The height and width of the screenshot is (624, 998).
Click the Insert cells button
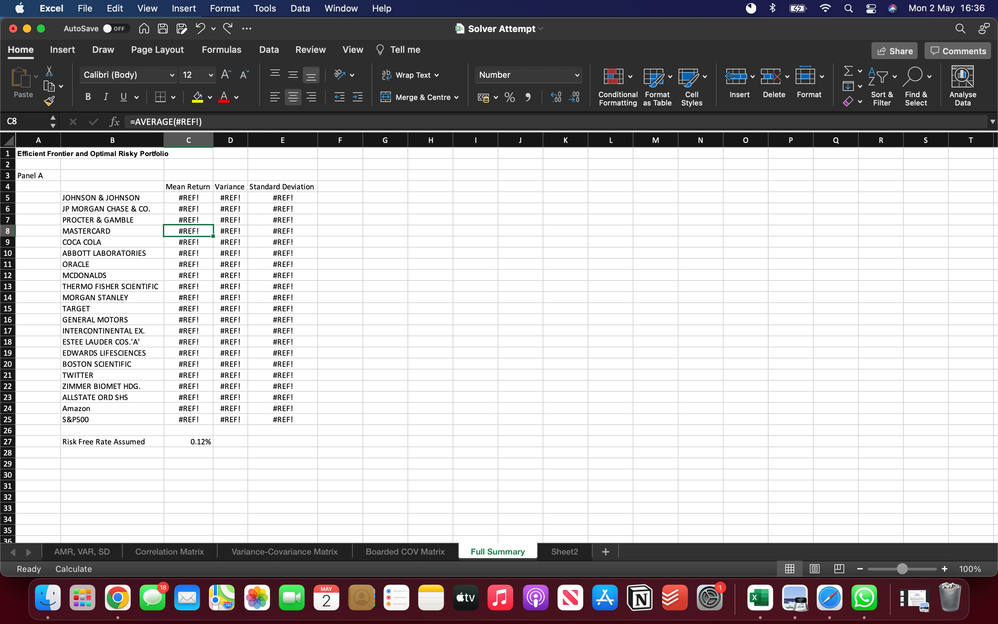739,83
